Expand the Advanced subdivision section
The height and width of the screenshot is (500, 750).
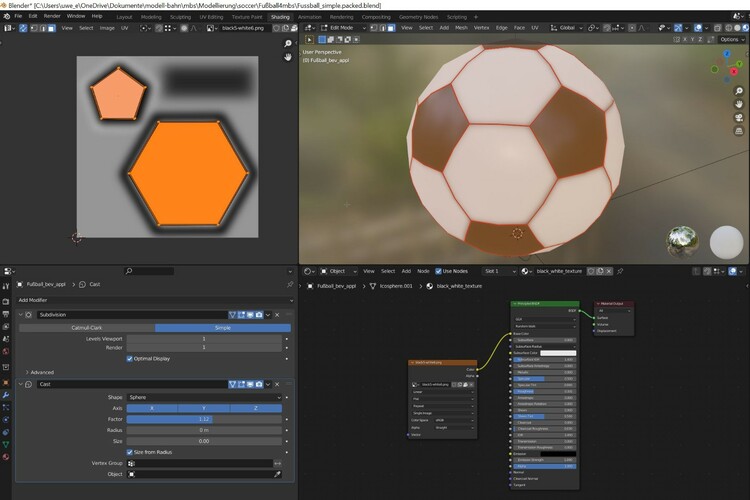[42, 372]
